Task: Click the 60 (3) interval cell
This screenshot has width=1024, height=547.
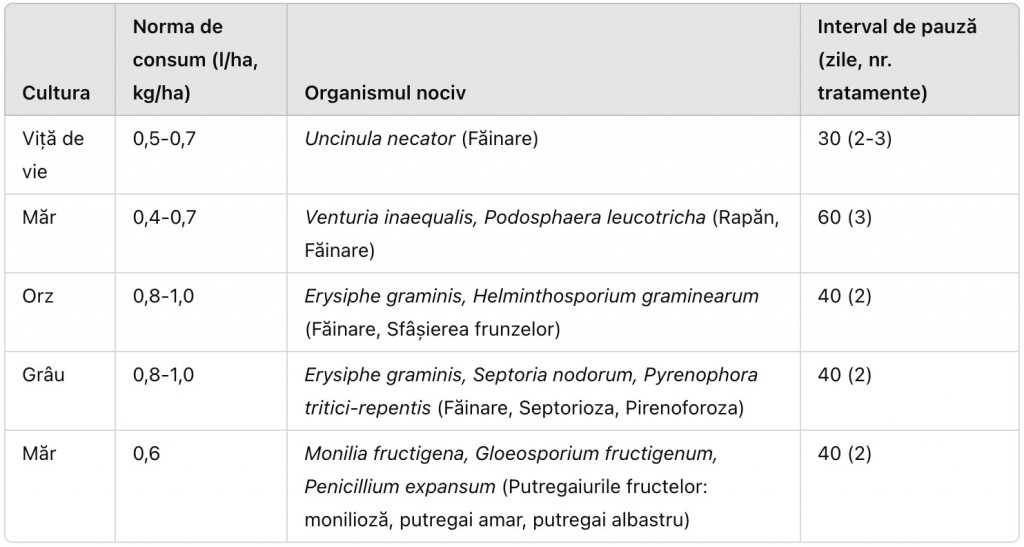Action: (844, 217)
